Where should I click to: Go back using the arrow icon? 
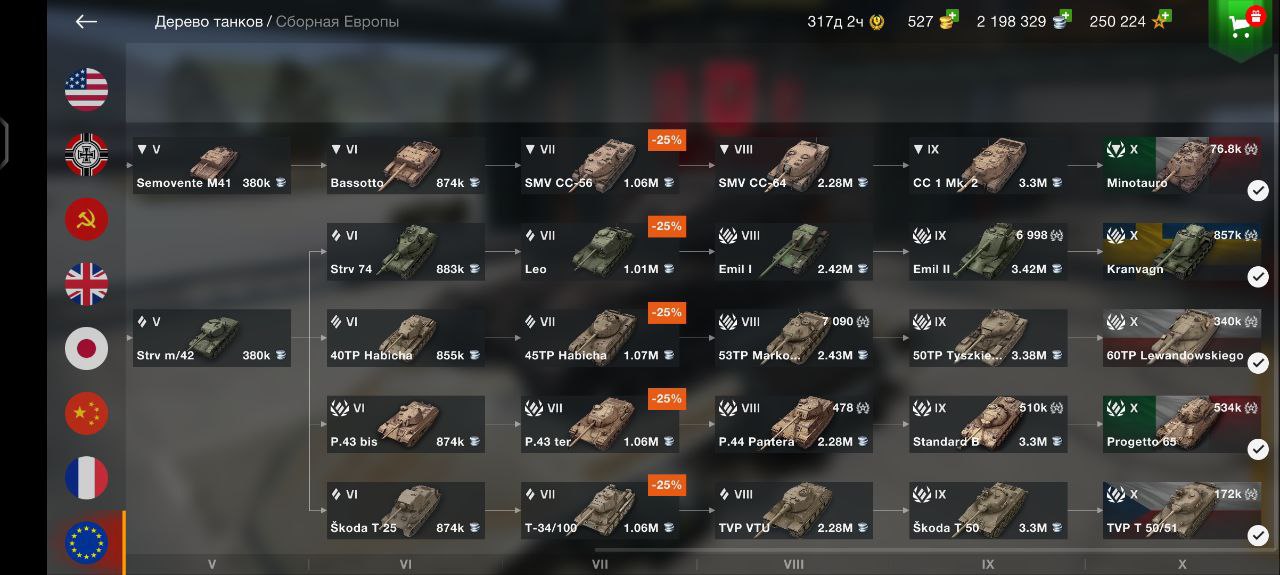(x=86, y=22)
